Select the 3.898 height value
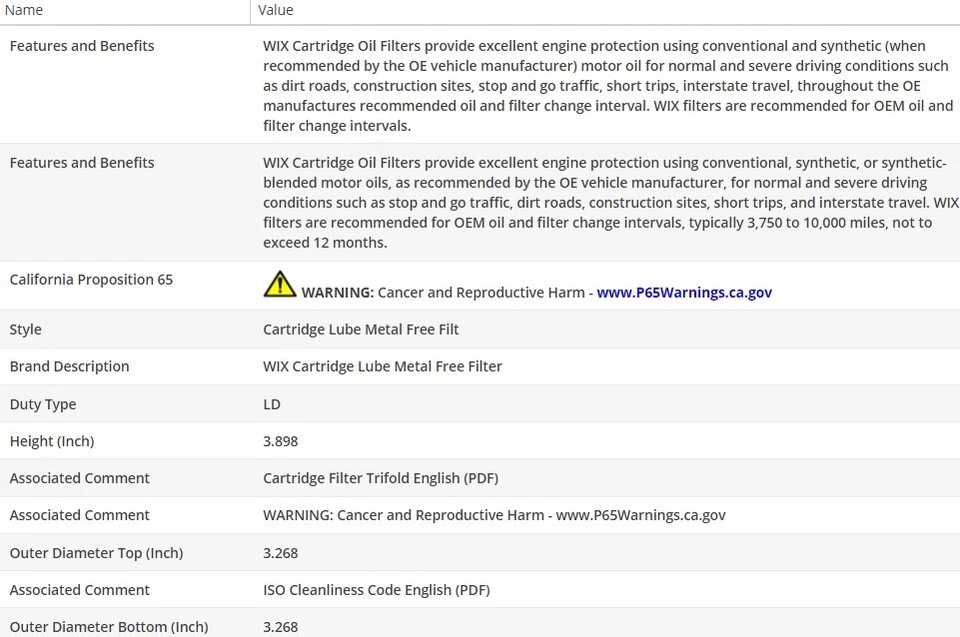 [x=280, y=442]
